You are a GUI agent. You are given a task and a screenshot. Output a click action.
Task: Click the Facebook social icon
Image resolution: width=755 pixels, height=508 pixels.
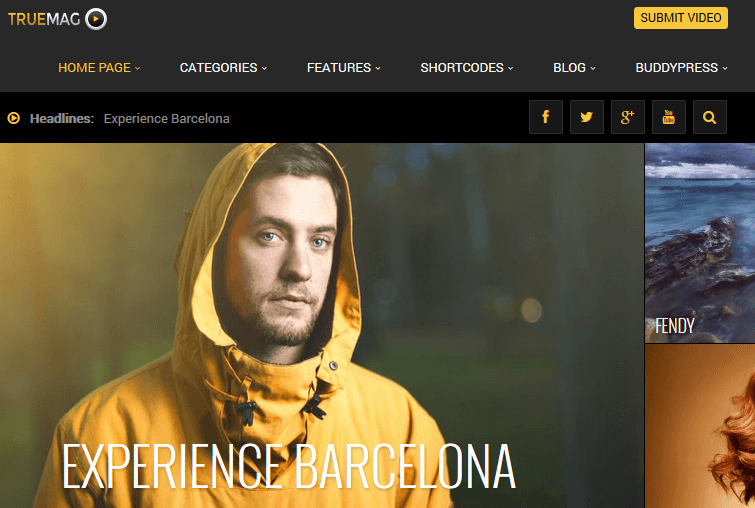click(x=546, y=117)
